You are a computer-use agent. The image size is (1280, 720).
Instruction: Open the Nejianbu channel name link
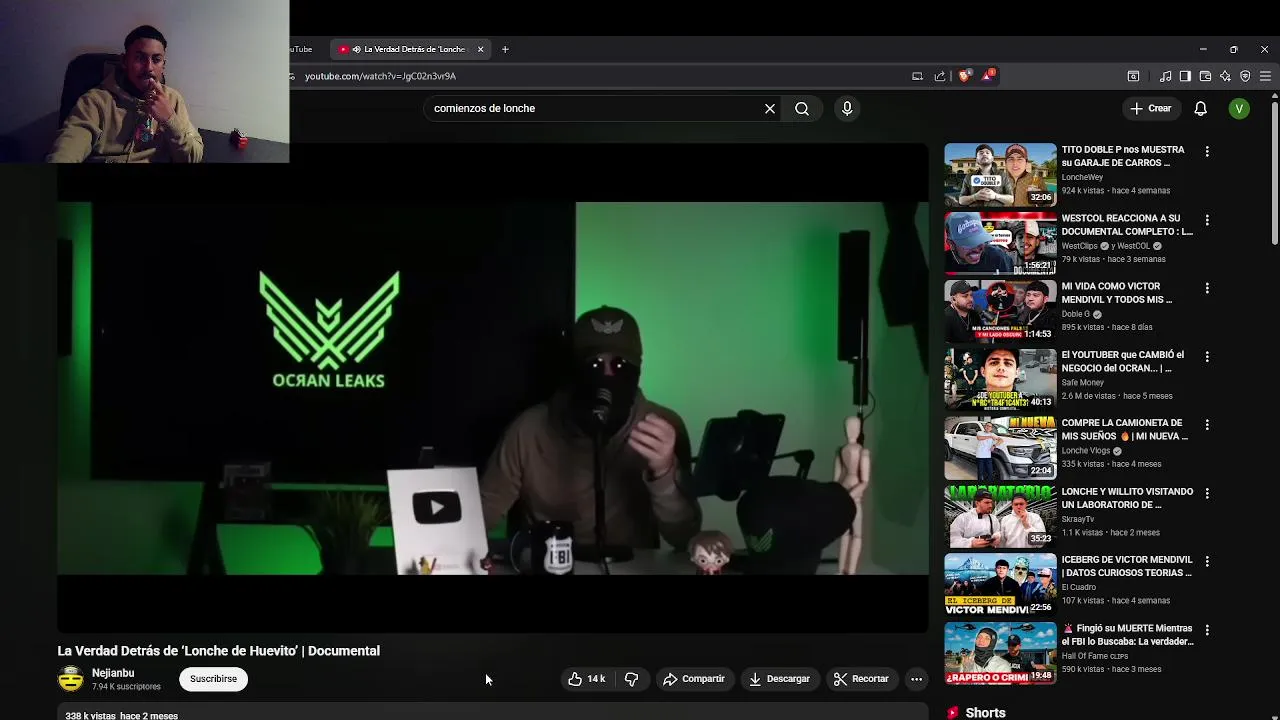pos(113,673)
